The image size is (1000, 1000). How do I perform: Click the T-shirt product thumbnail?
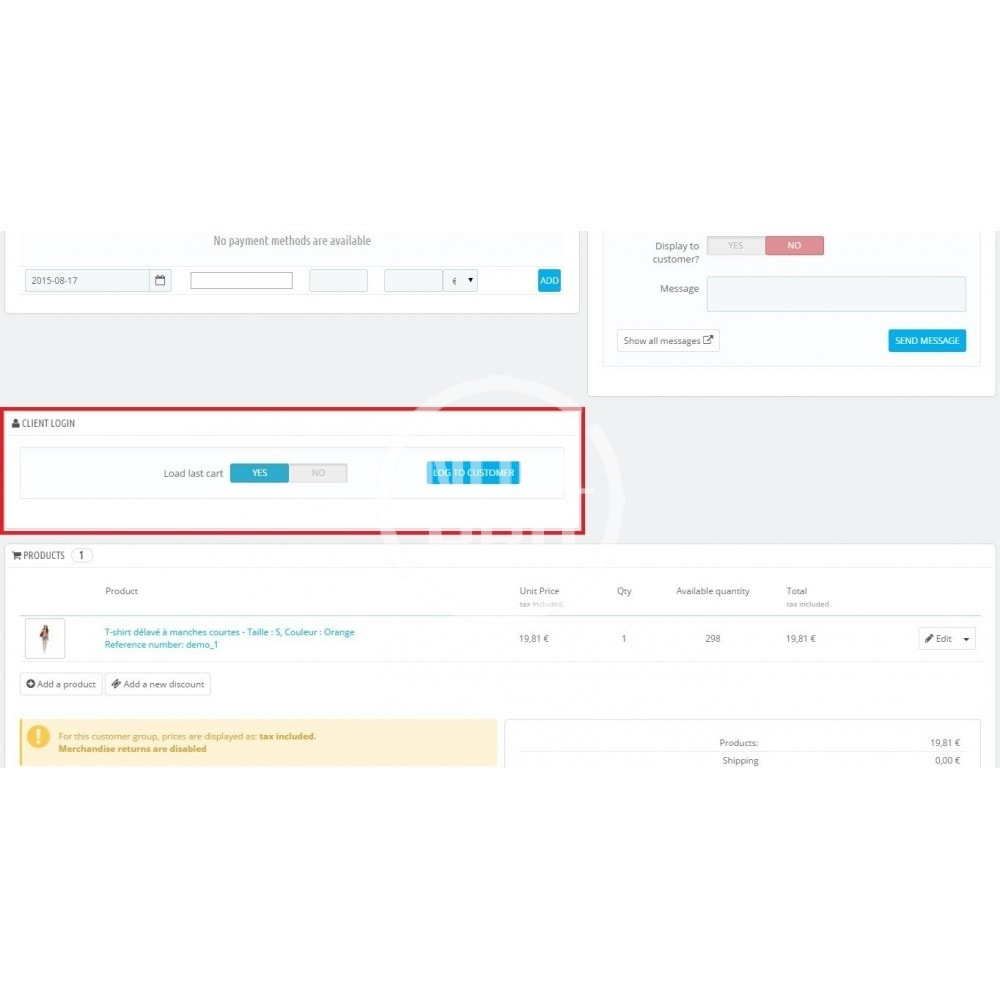click(45, 638)
